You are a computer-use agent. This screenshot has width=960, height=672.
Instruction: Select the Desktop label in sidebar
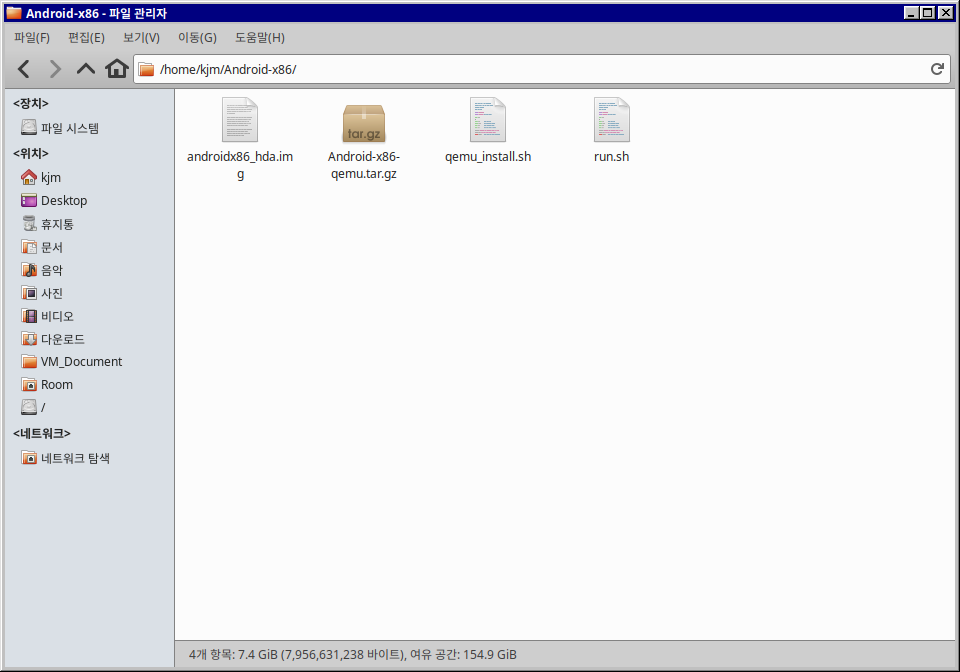tap(64, 201)
